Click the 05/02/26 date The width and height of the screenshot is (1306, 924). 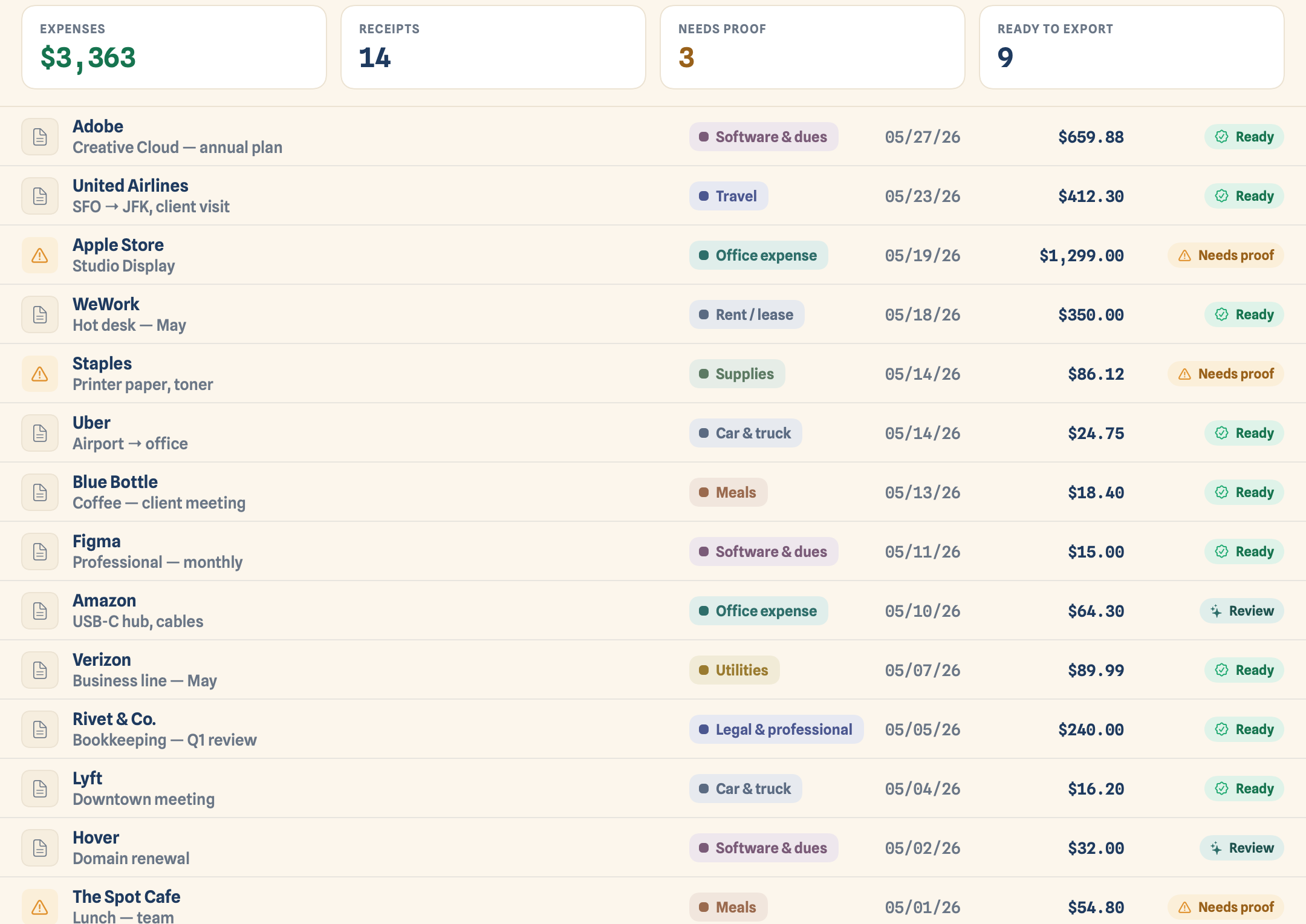tap(923, 848)
